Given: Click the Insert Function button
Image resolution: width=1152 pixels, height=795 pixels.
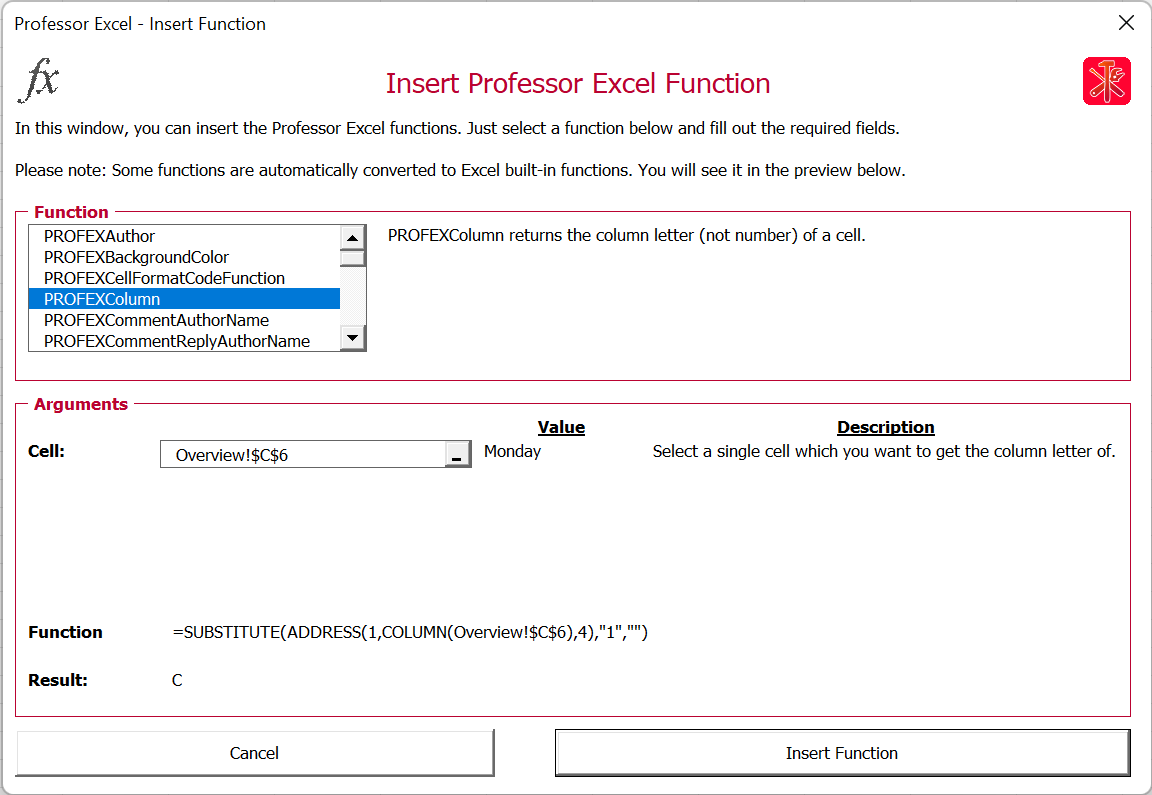Looking at the screenshot, I should pyautogui.click(x=842, y=753).
